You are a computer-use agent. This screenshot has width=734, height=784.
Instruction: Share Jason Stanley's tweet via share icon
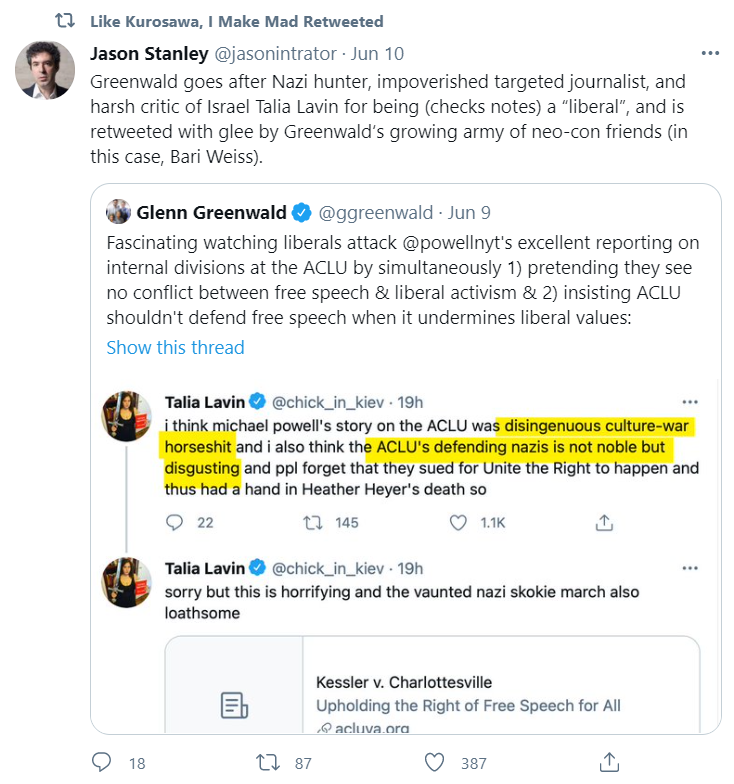(x=609, y=762)
